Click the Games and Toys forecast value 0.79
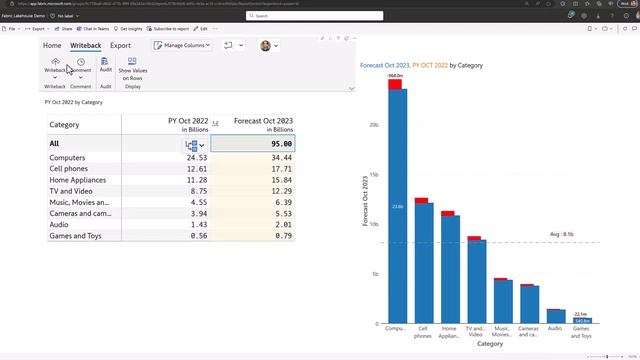This screenshot has width=640, height=360. point(283,236)
